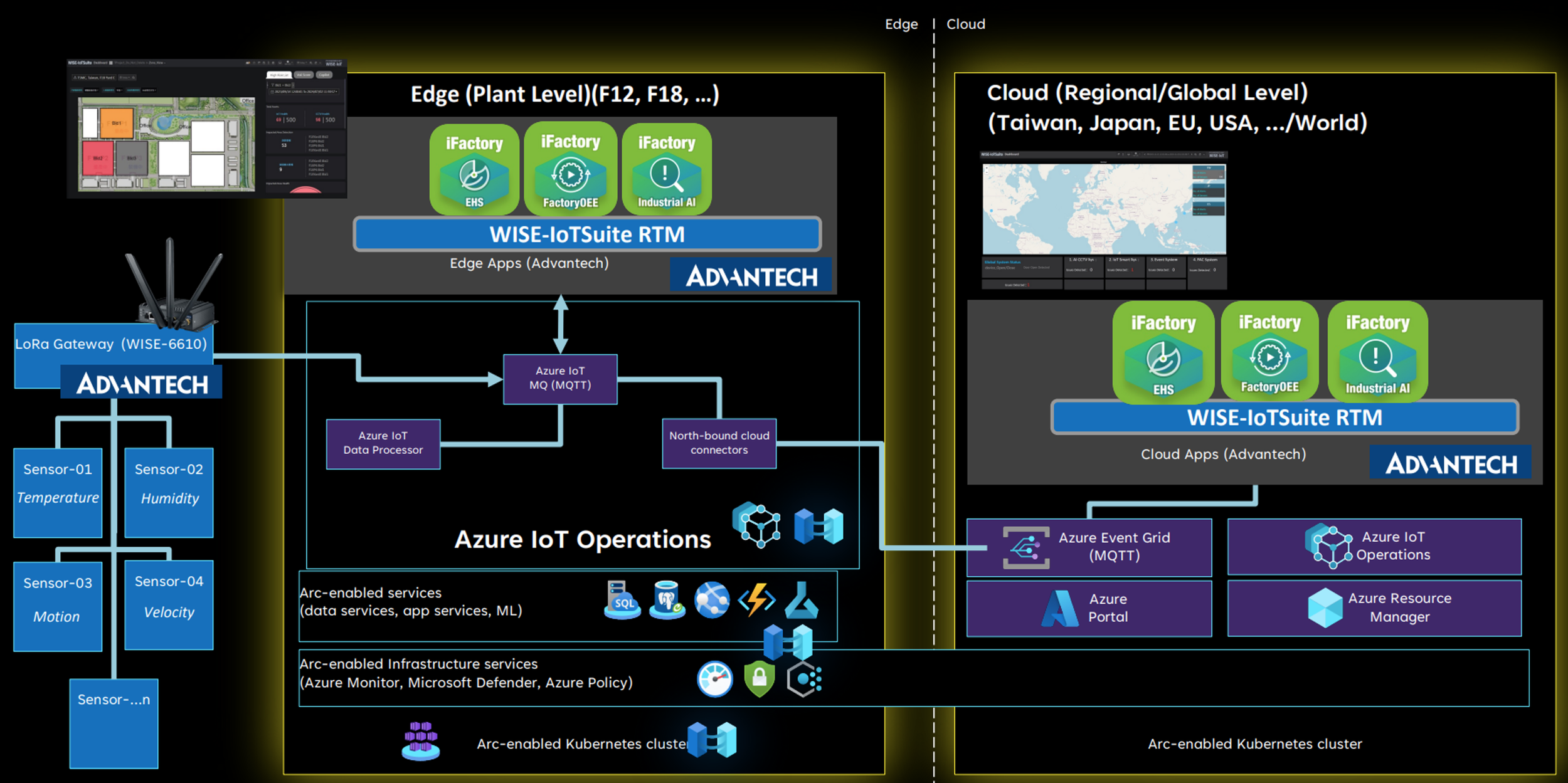The width and height of the screenshot is (1568, 783).
Task: Click the Azure Arc icon overlapping Arc-enabled services box
Action: tap(788, 642)
